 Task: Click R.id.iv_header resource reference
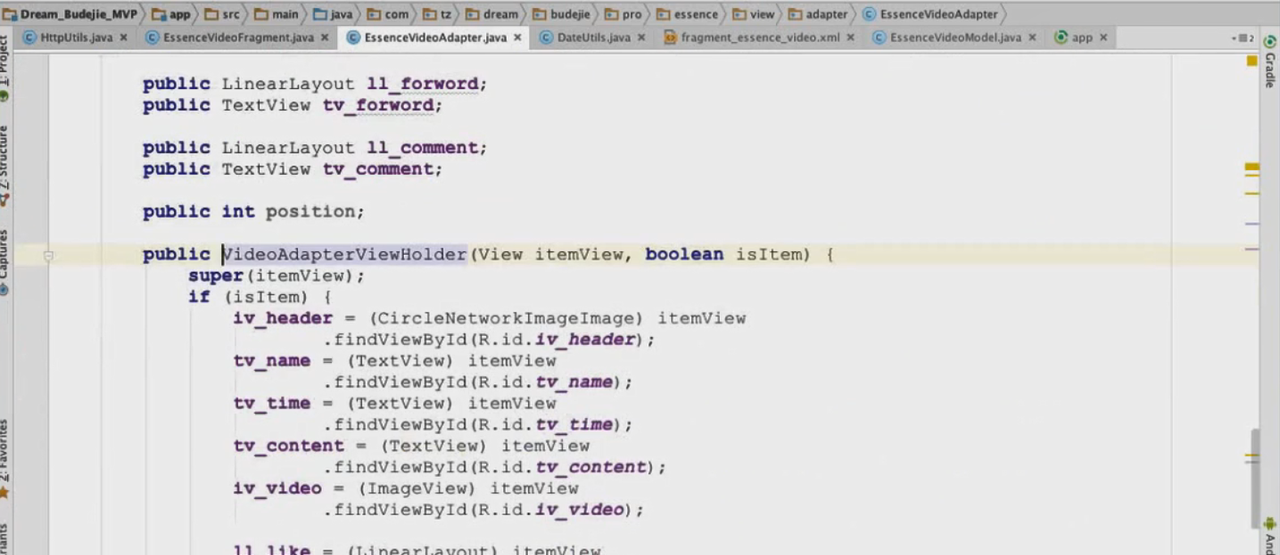coord(557,340)
